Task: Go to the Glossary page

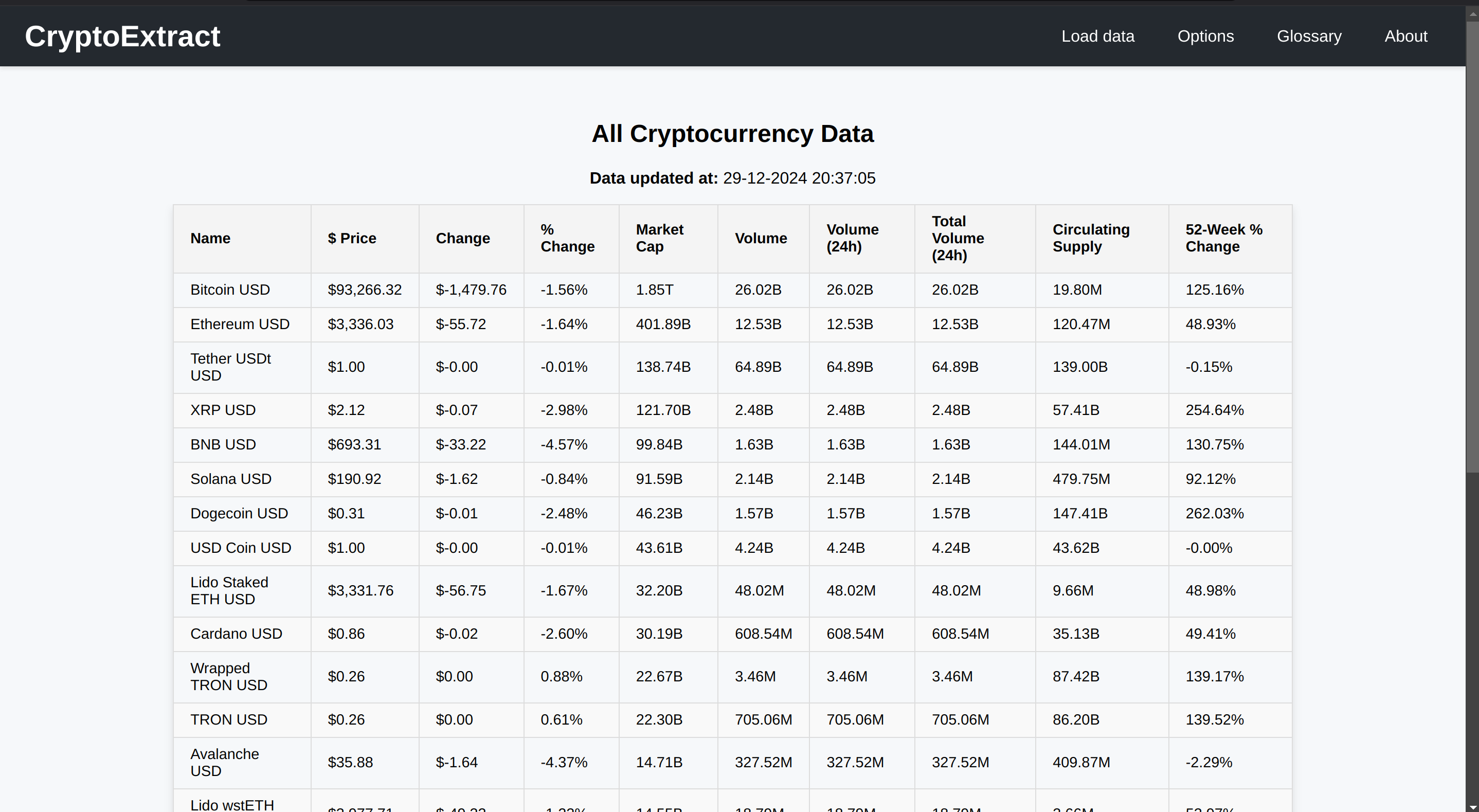Action: (x=1308, y=36)
